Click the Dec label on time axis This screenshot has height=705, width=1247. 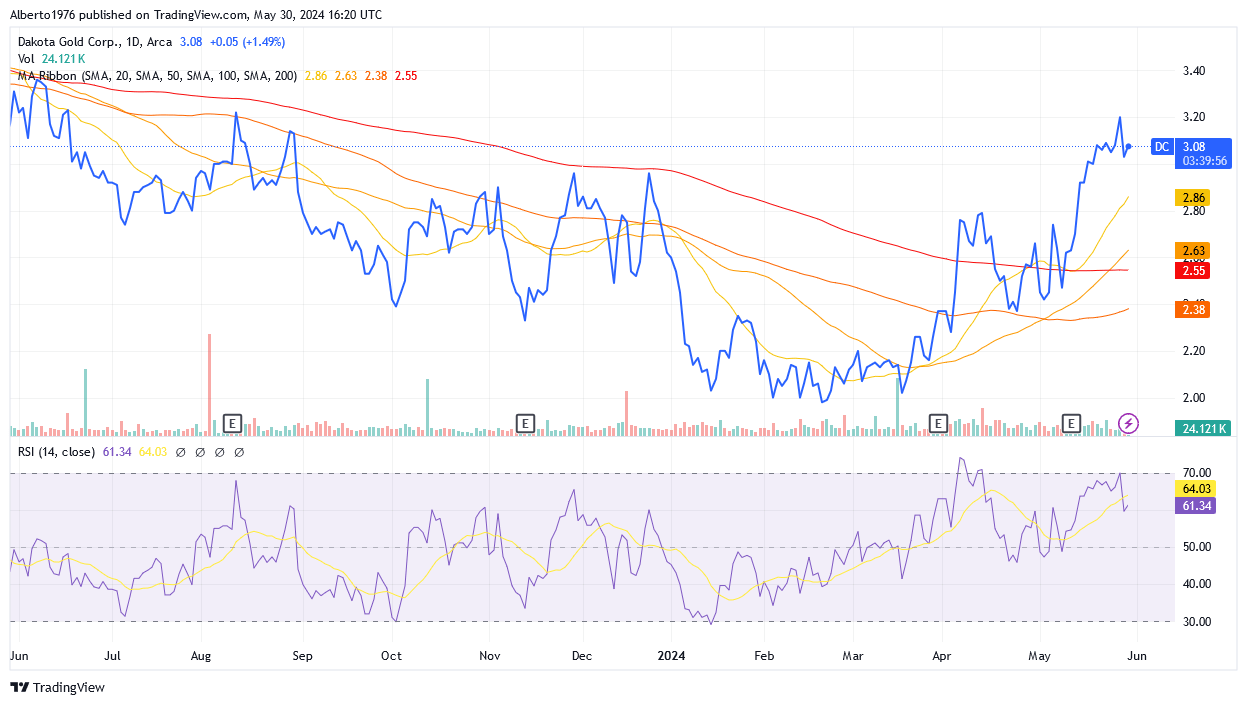581,656
